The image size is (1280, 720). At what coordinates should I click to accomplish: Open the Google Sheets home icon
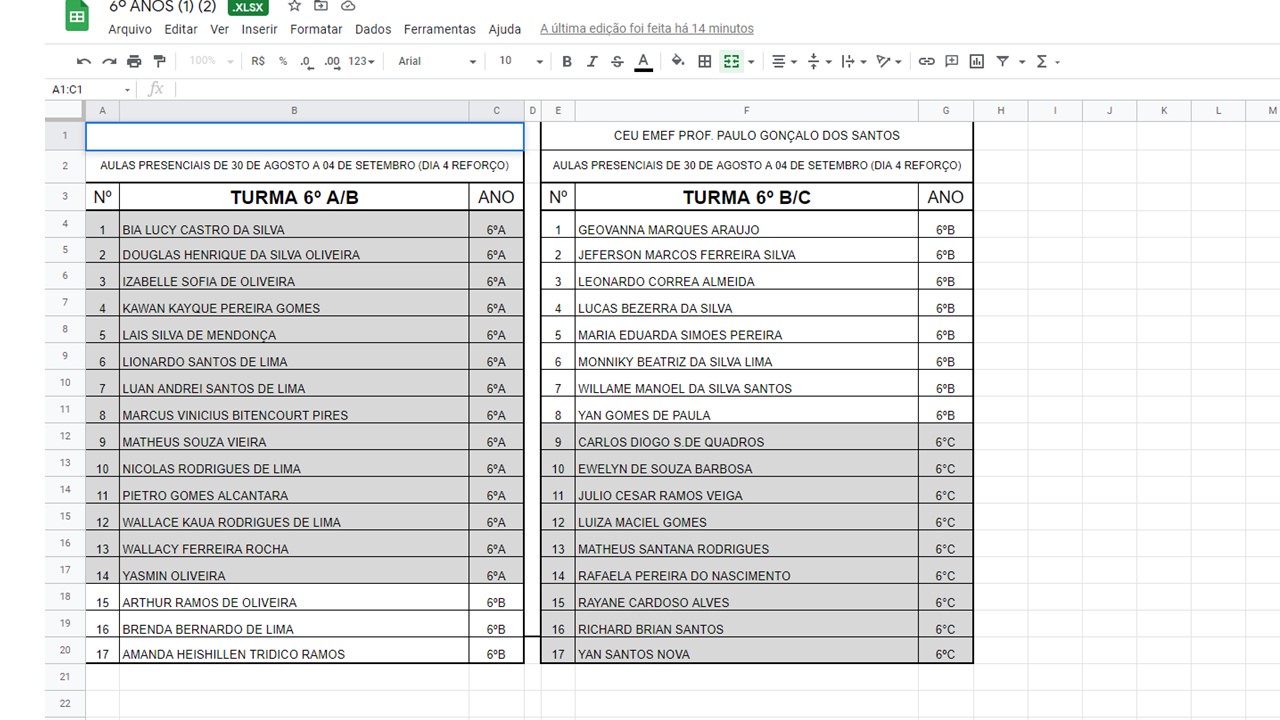pos(76,15)
